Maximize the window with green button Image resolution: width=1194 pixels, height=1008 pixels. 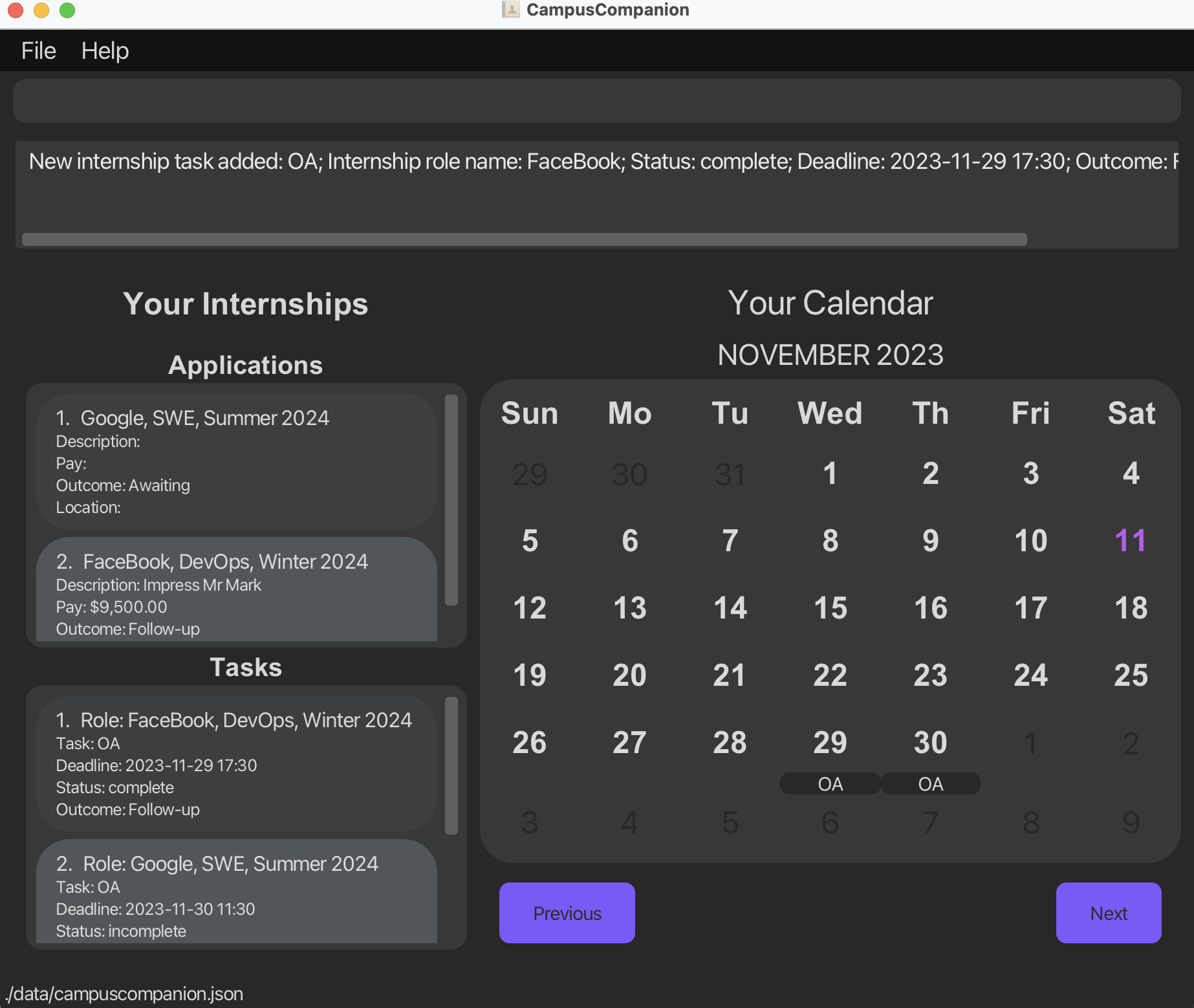67,10
